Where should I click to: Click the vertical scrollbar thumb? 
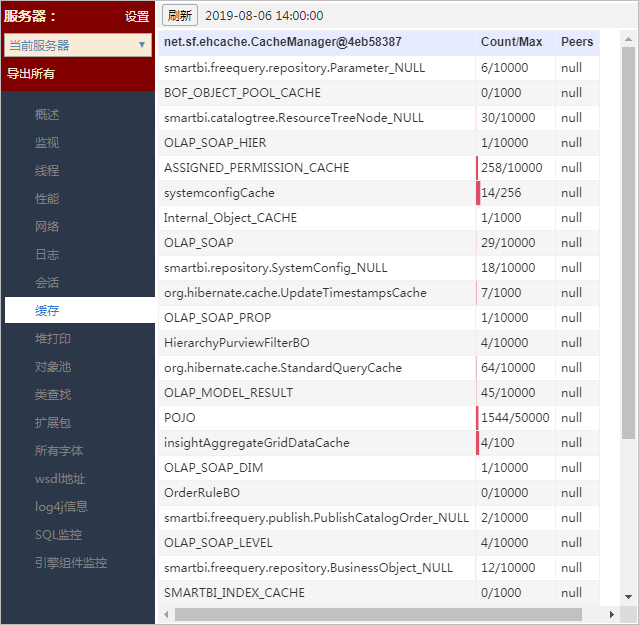click(628, 243)
